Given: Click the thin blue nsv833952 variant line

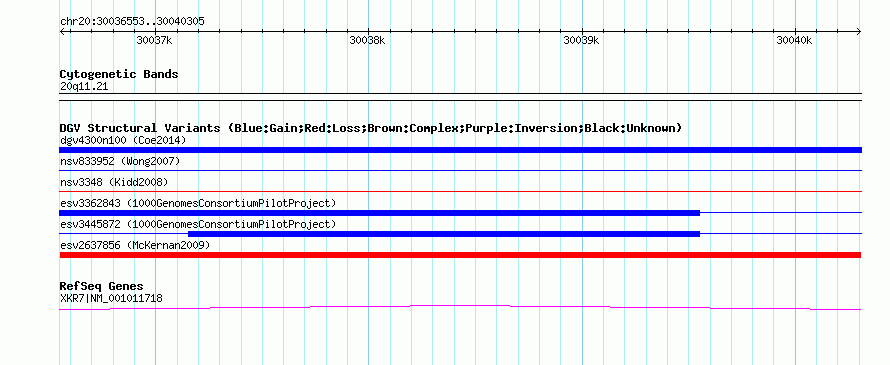Looking at the screenshot, I should [460, 170].
